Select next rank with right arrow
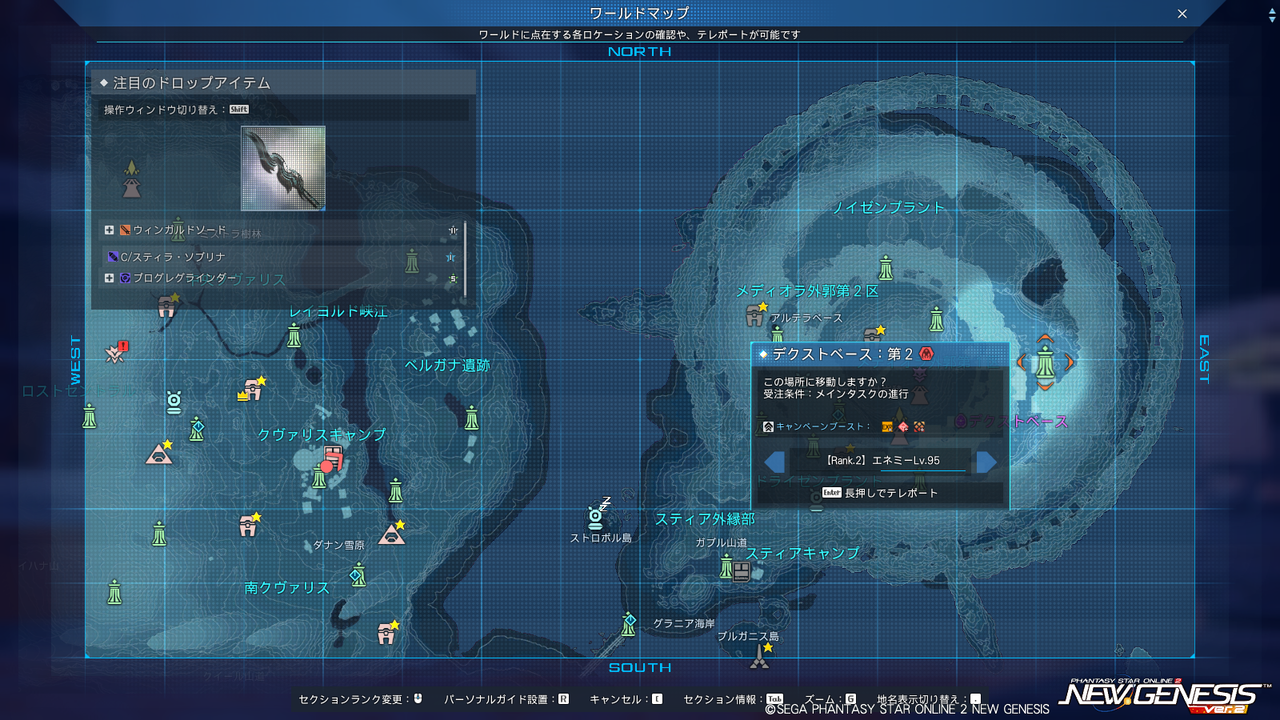This screenshot has height=720, width=1280. pos(987,461)
